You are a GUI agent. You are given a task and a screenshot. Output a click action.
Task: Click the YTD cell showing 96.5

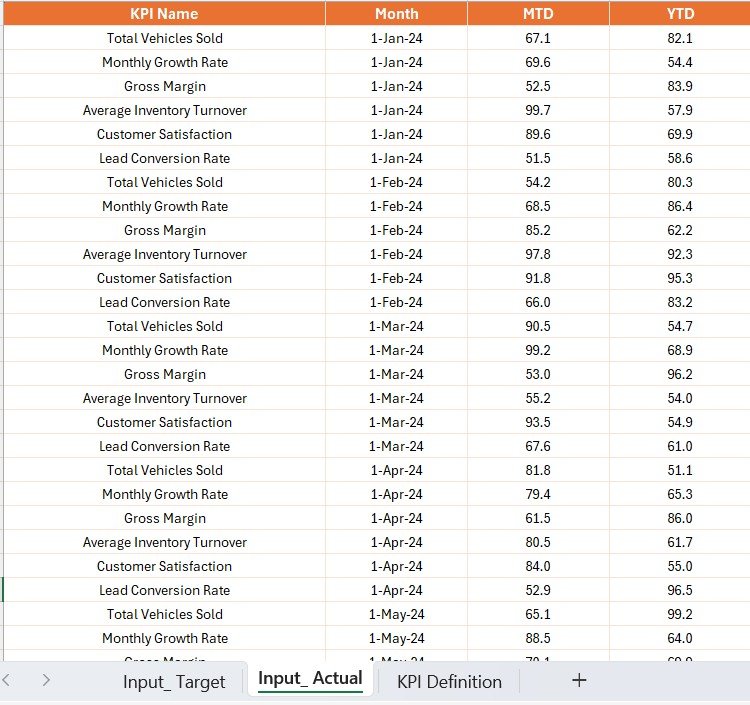point(680,590)
